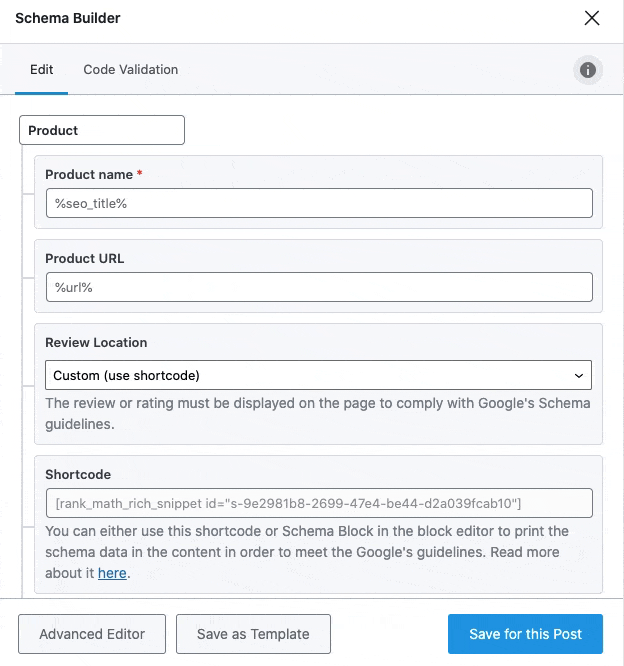Image resolution: width=624 pixels, height=666 pixels.
Task: Click the Google's Schema guidelines help text
Action: pyautogui.click(x=318, y=413)
